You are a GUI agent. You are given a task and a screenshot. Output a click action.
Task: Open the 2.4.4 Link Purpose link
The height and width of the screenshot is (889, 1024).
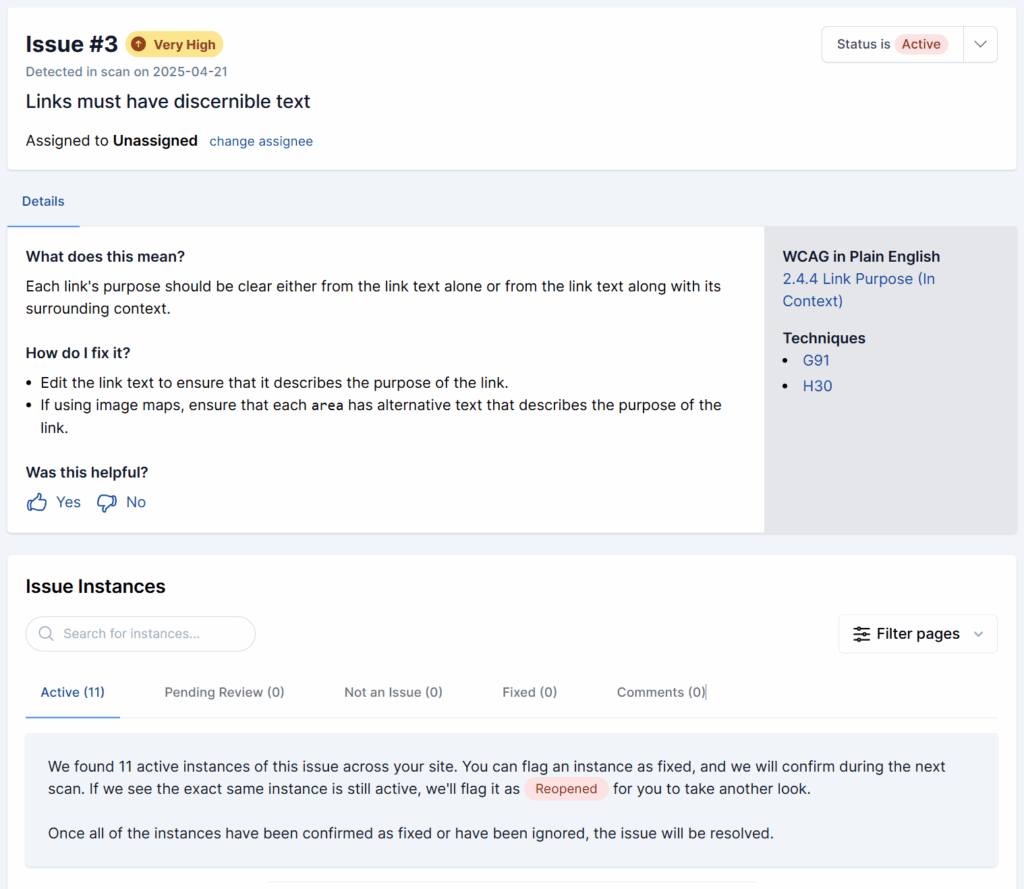pos(858,289)
